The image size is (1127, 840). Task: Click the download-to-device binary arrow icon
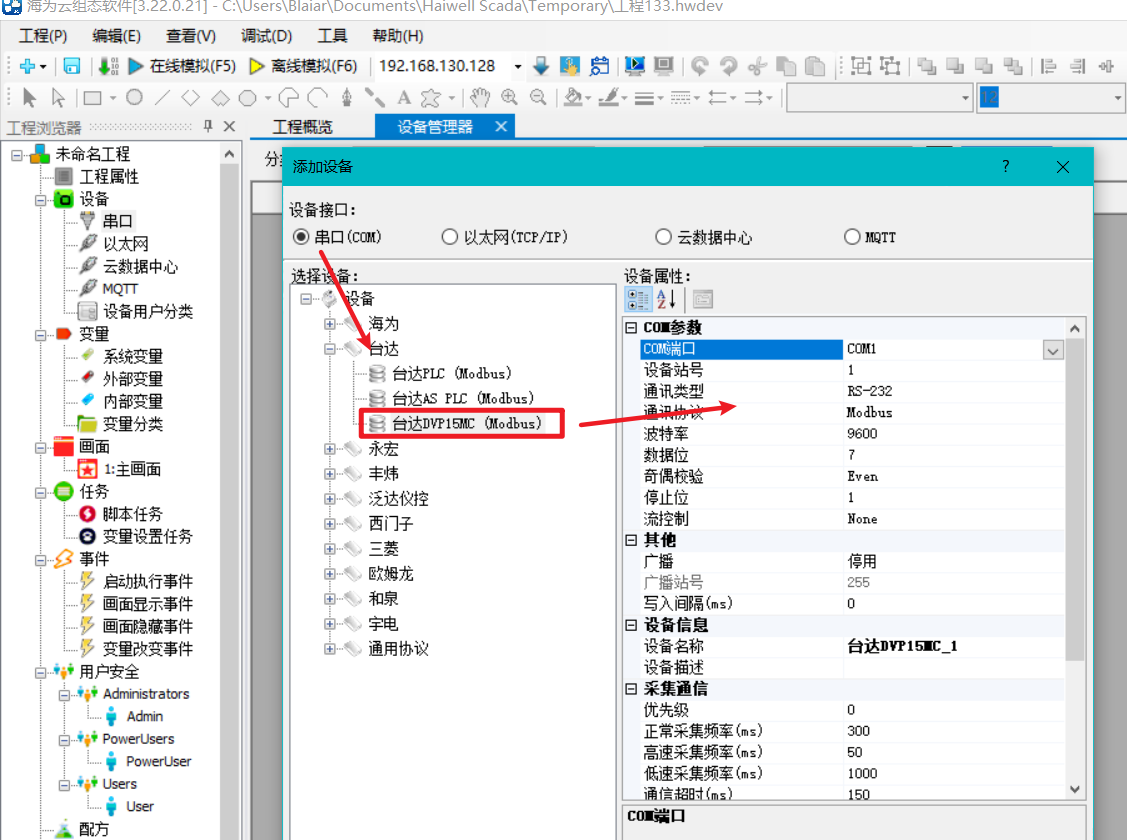click(x=109, y=66)
